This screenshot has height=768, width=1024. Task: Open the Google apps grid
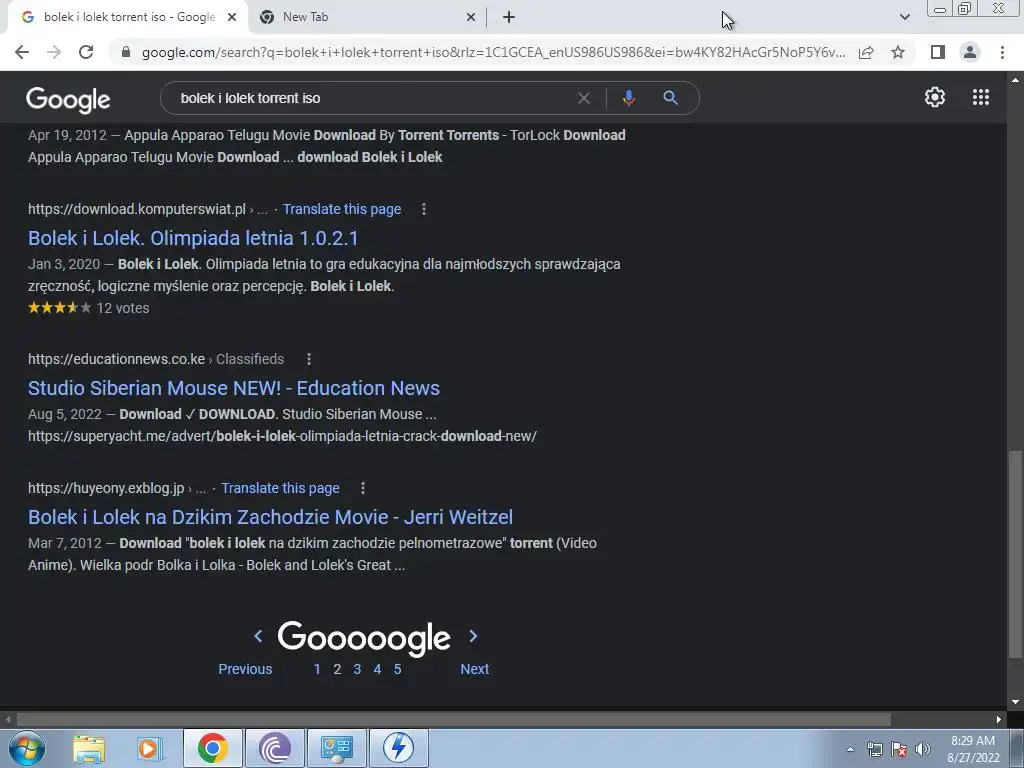tap(981, 97)
